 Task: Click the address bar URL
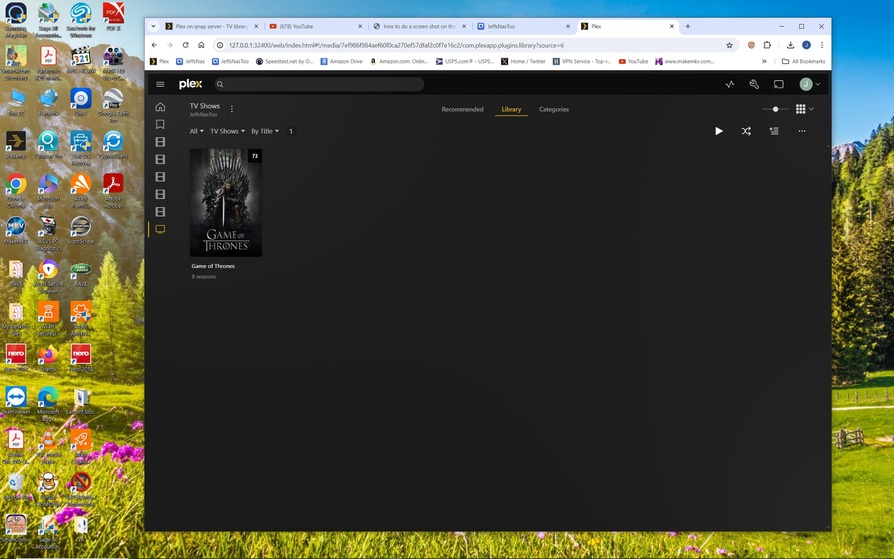click(396, 45)
